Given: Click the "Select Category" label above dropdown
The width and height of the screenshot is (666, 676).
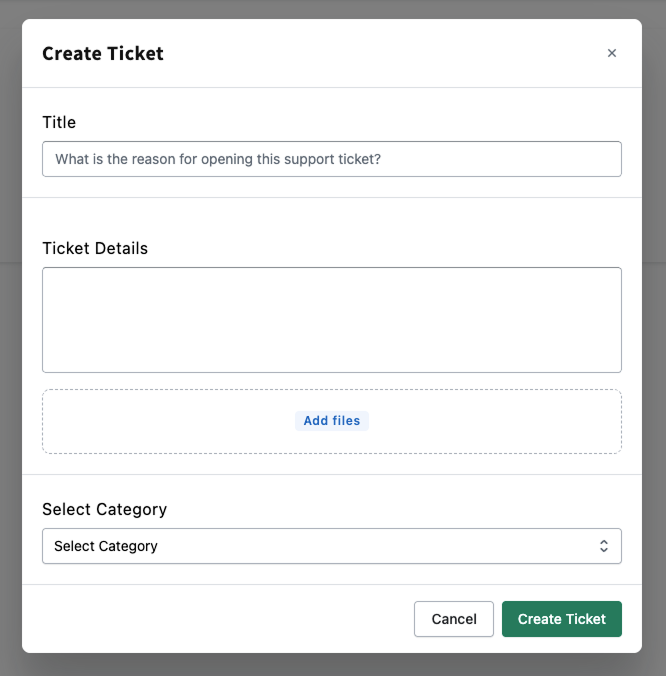Looking at the screenshot, I should pos(104,509).
